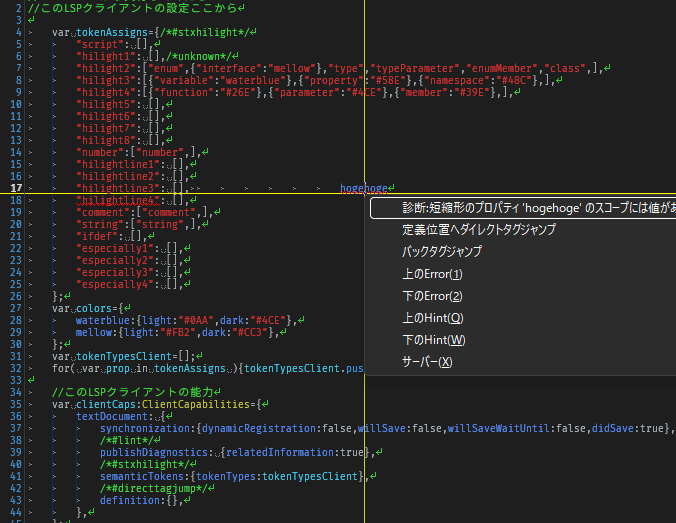Click line number 17 in the gutter

click(x=16, y=188)
